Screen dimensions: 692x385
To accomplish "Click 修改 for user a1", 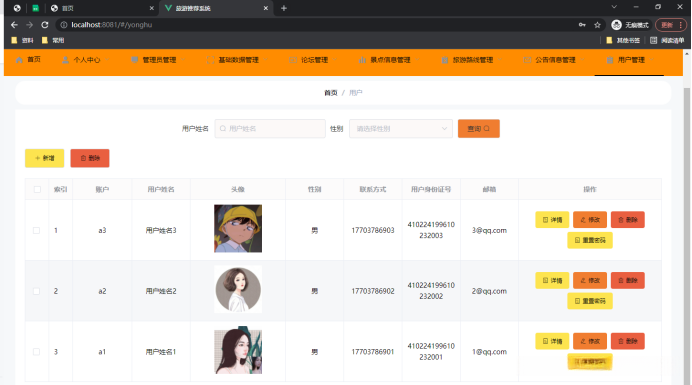I will point(590,341).
